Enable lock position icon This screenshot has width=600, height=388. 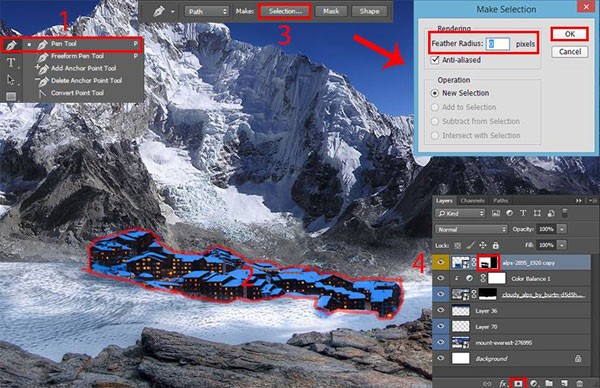point(483,245)
